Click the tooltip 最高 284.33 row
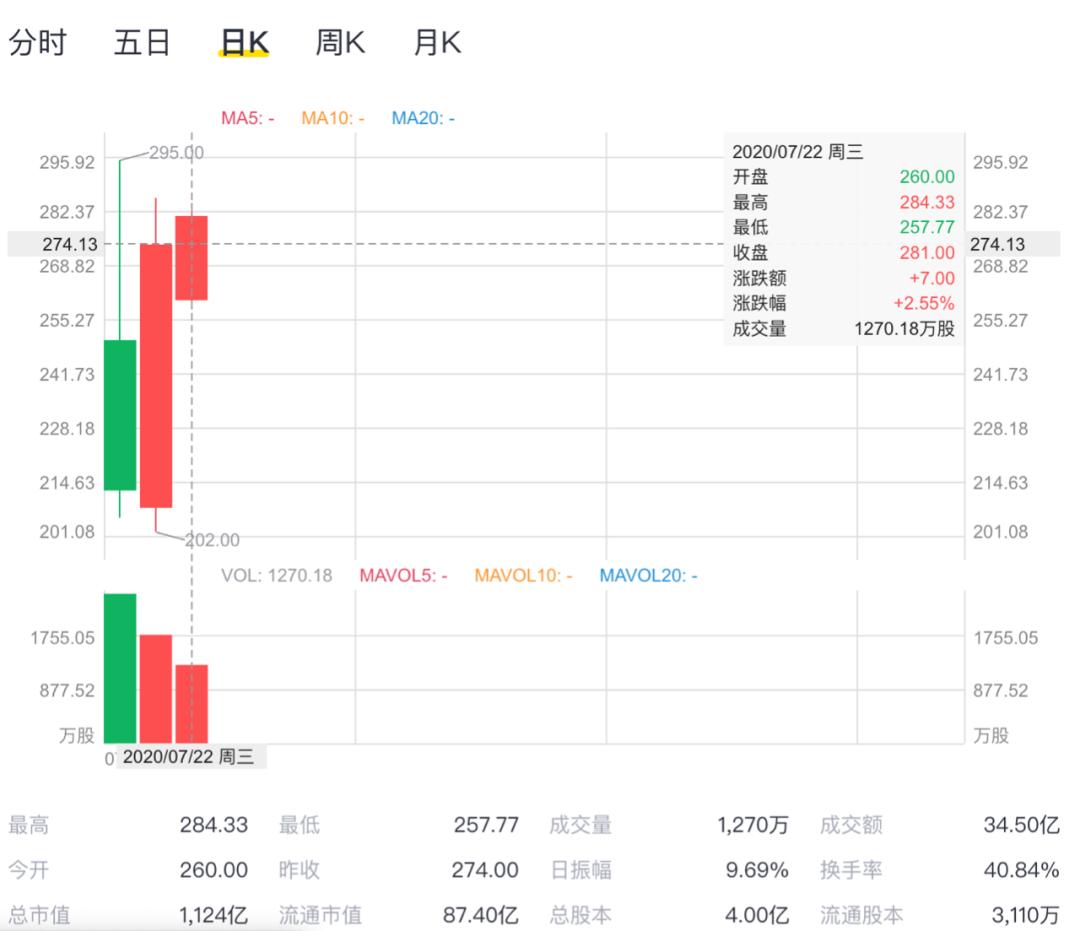 pos(843,202)
